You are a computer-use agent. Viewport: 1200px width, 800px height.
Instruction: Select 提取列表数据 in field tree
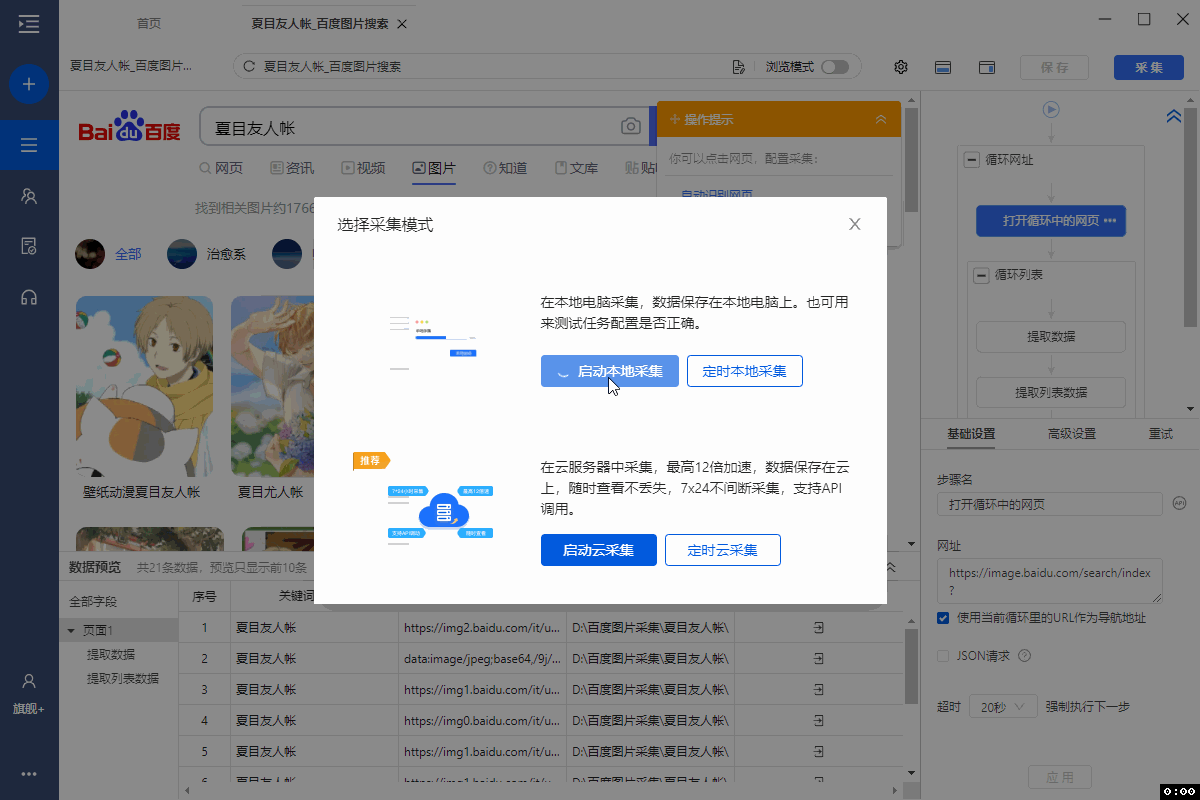tap(123, 678)
